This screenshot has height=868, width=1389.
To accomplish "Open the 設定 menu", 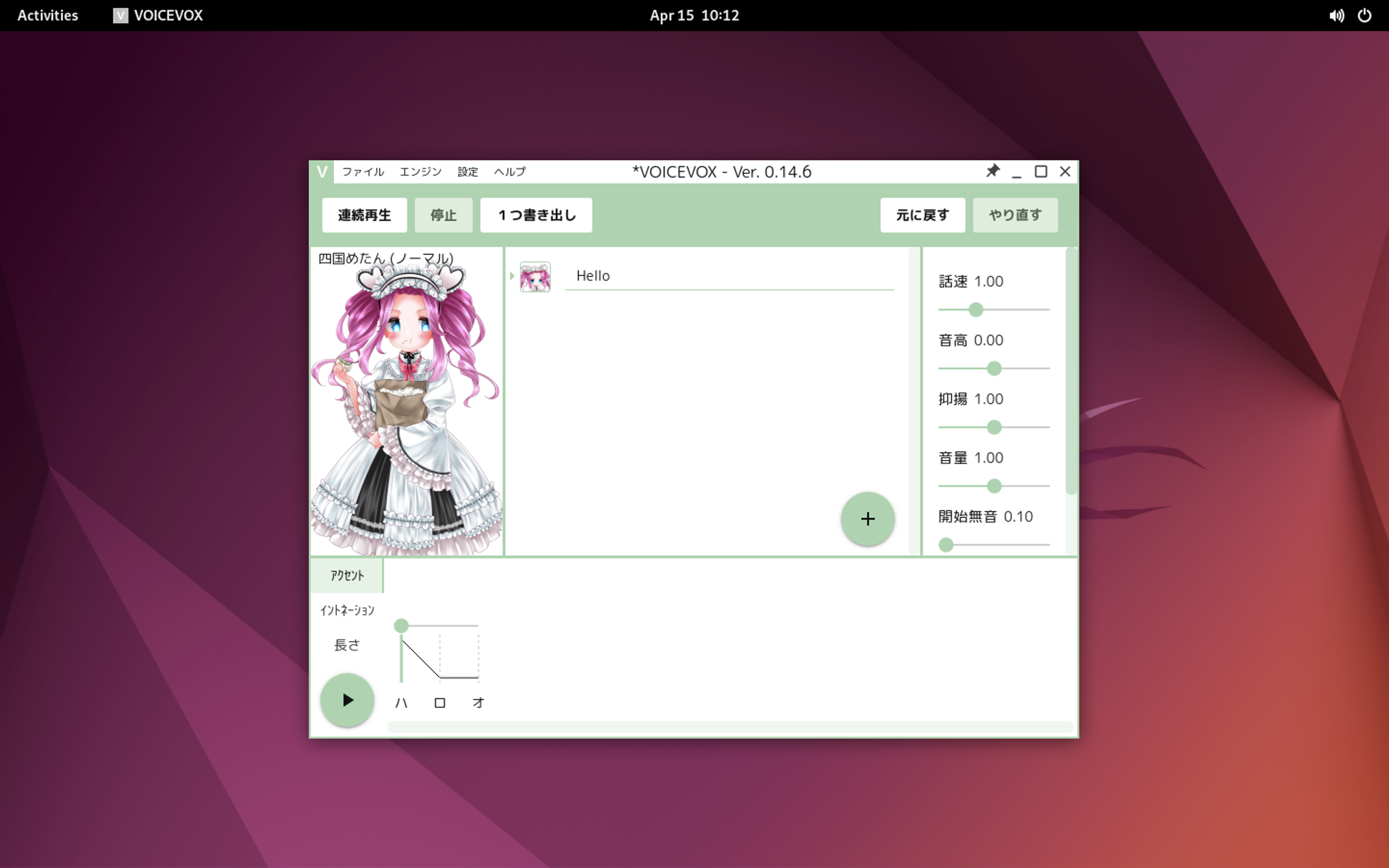I will [467, 172].
